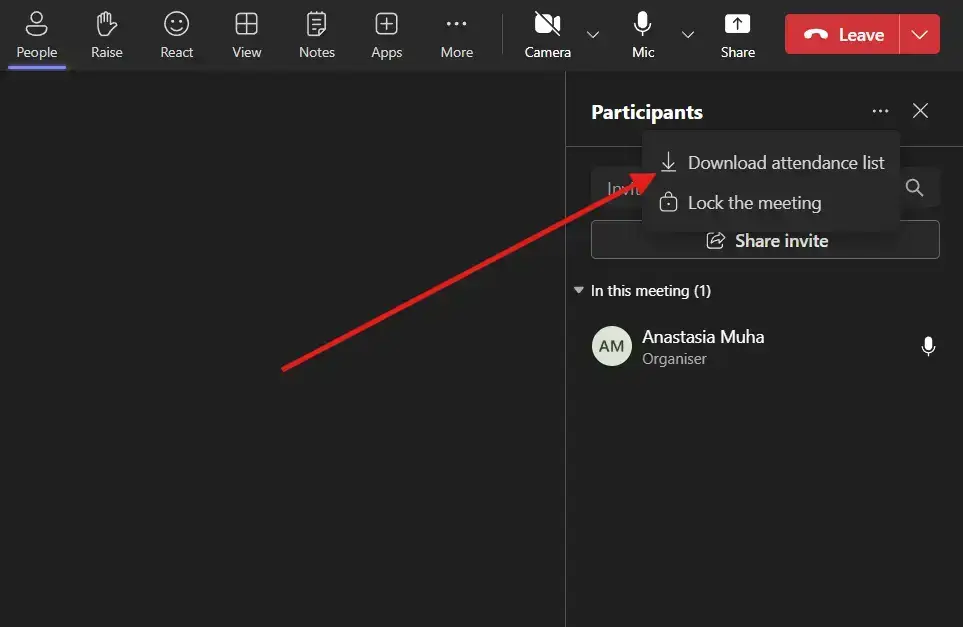
Task: Expand camera options dropdown arrow
Action: (x=593, y=35)
